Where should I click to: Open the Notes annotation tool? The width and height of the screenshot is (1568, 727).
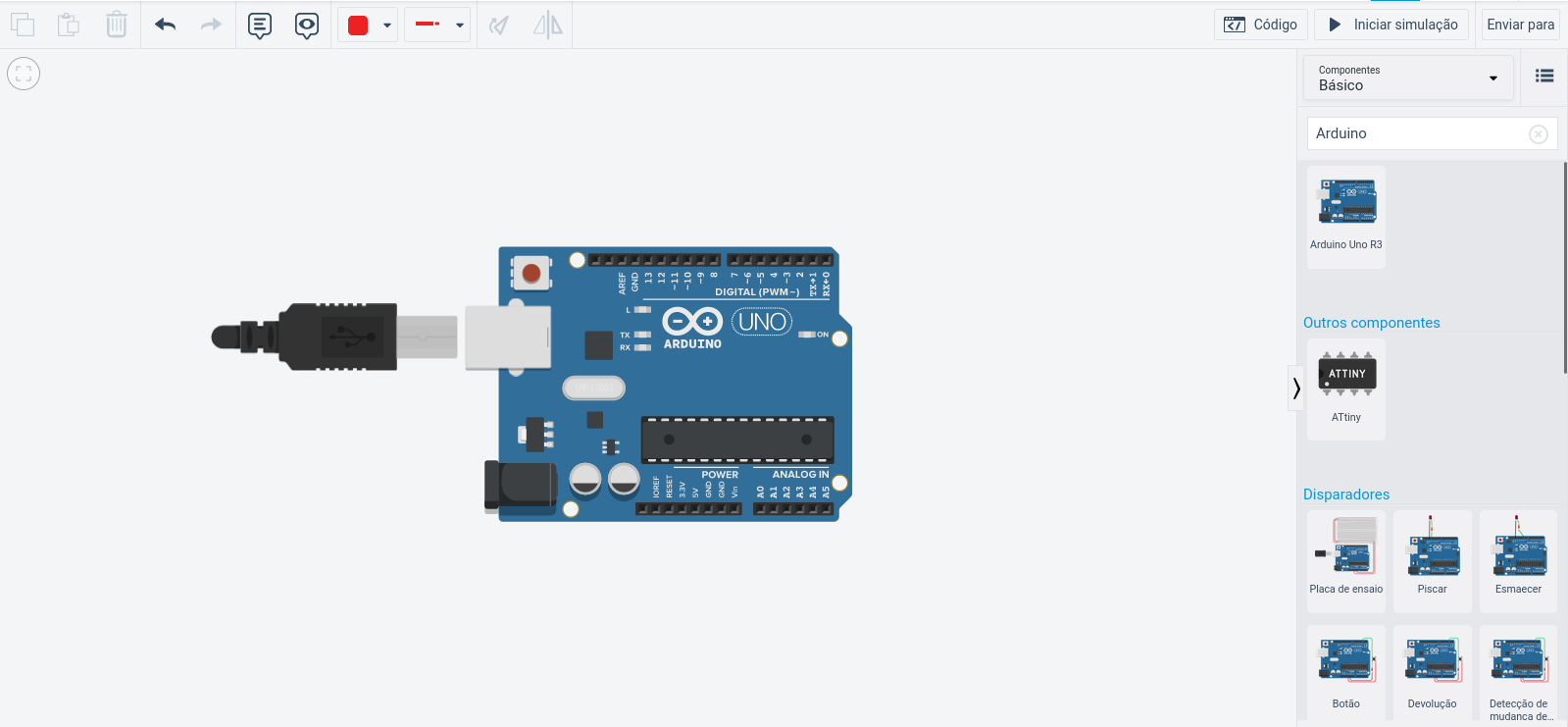tap(260, 26)
